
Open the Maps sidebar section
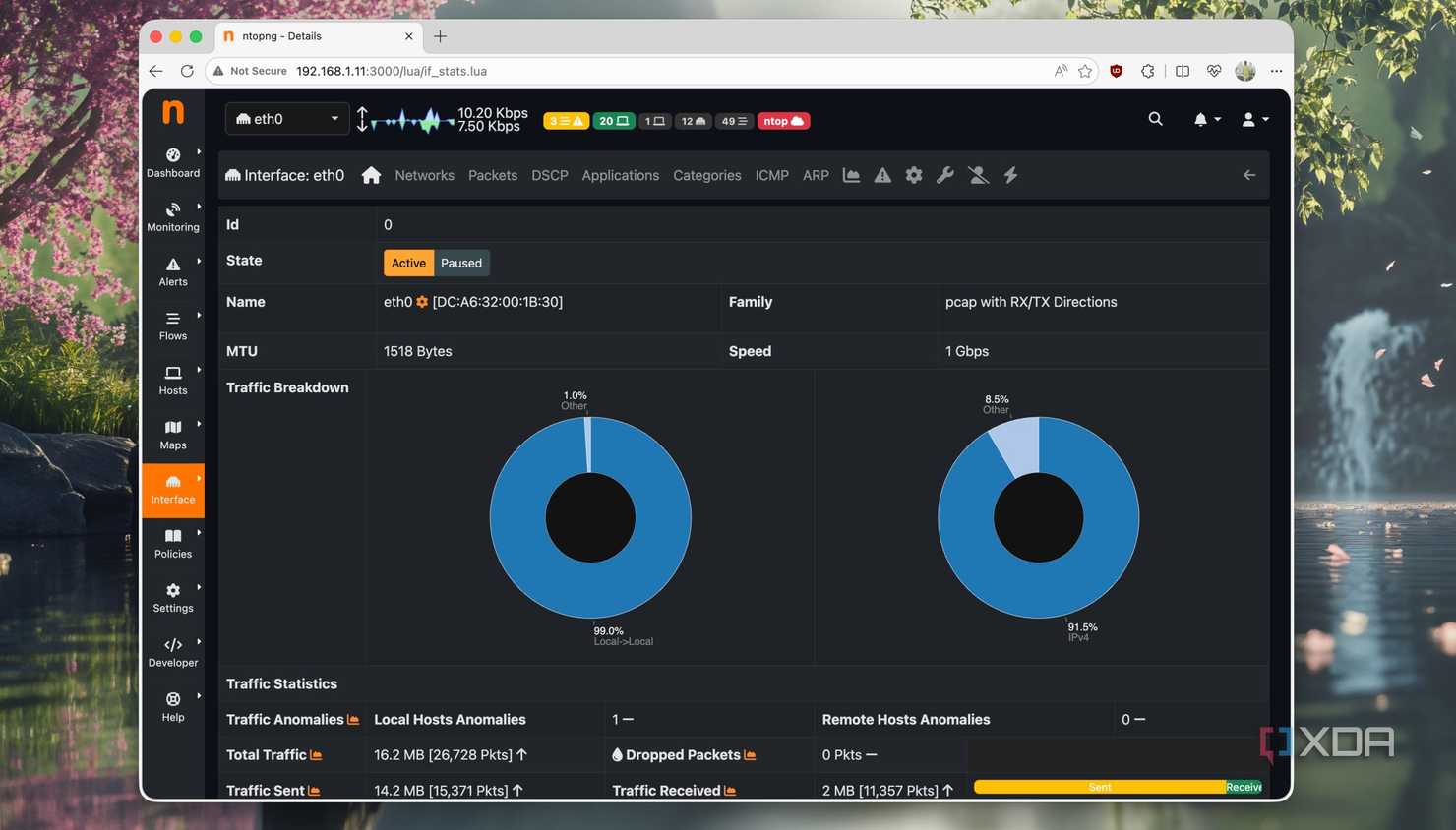[x=173, y=436]
